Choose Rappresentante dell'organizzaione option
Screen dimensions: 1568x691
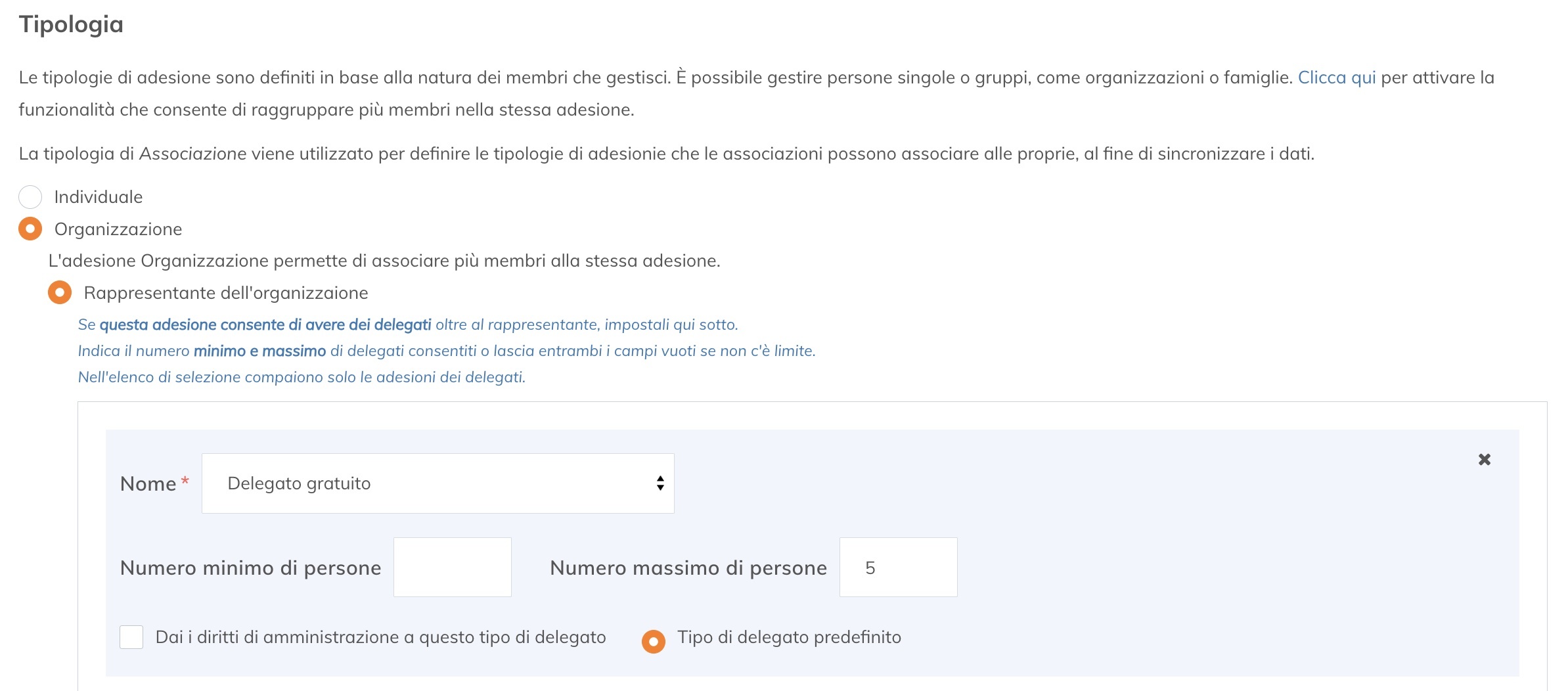[61, 293]
